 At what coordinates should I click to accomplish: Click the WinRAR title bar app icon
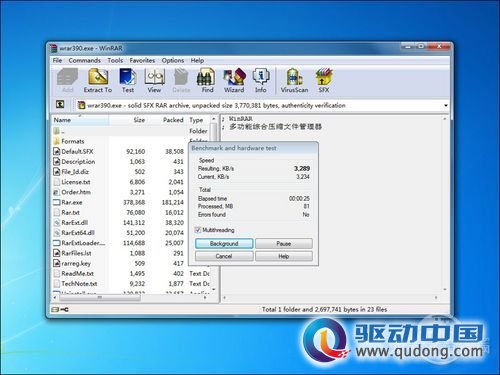(x=54, y=48)
